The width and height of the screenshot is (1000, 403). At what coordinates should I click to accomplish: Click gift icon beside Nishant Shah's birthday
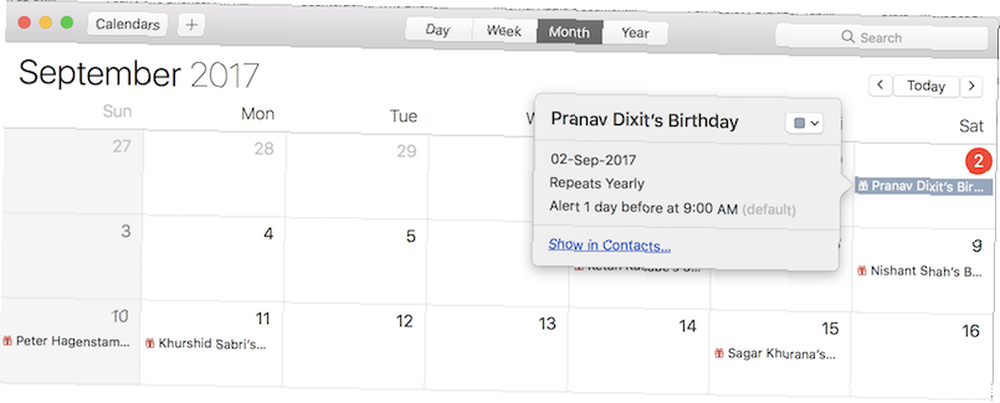[x=862, y=270]
